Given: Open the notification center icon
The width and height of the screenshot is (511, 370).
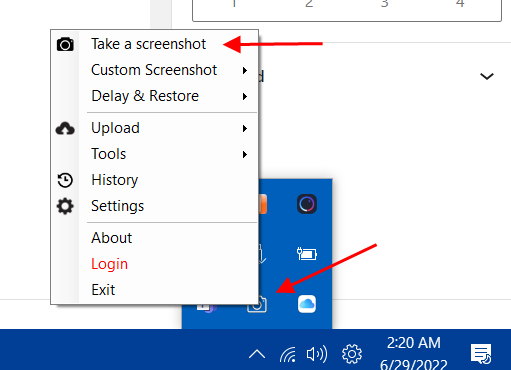Looking at the screenshot, I should coord(481,354).
